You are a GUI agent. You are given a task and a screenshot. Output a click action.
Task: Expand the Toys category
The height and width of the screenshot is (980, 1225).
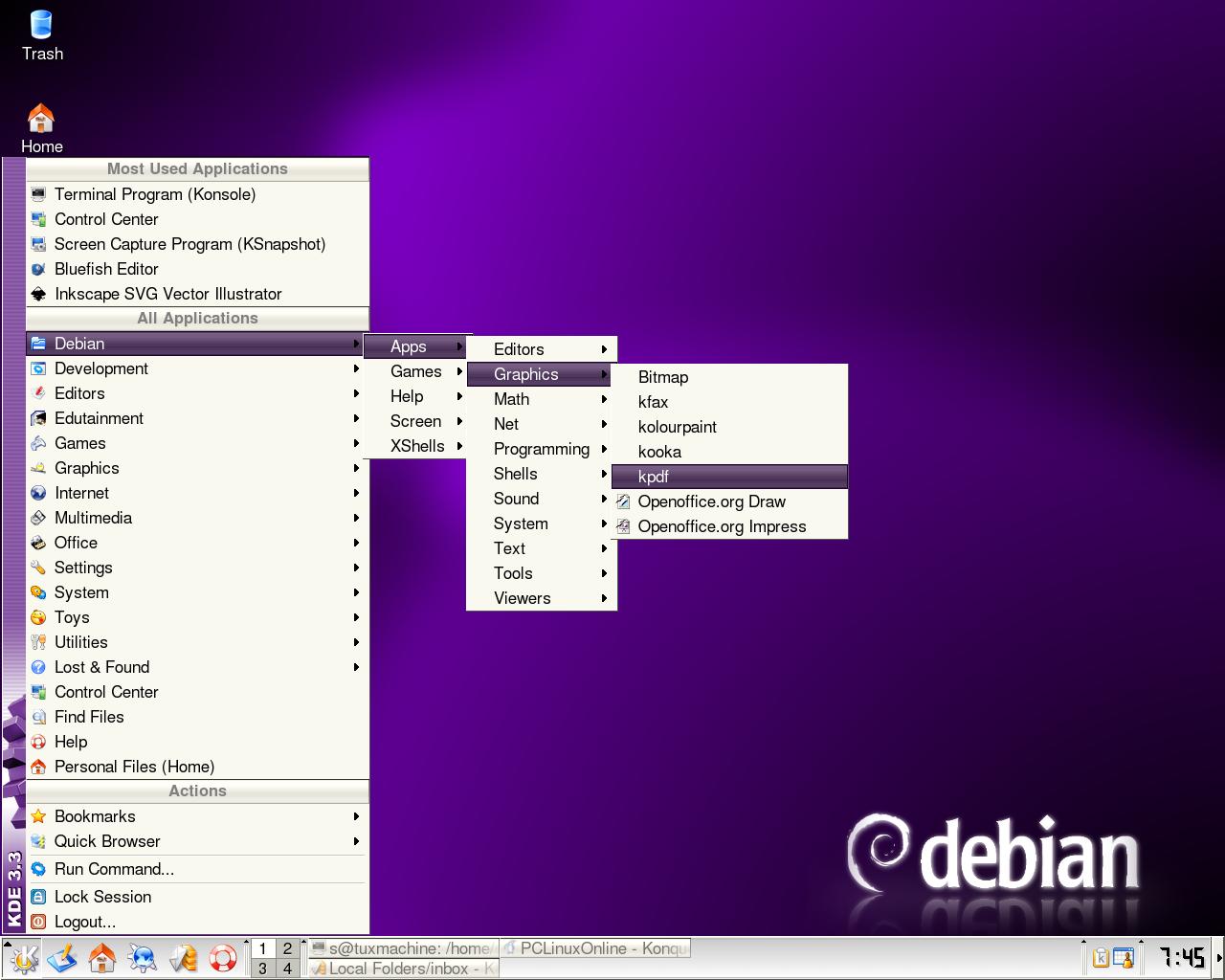click(x=197, y=617)
